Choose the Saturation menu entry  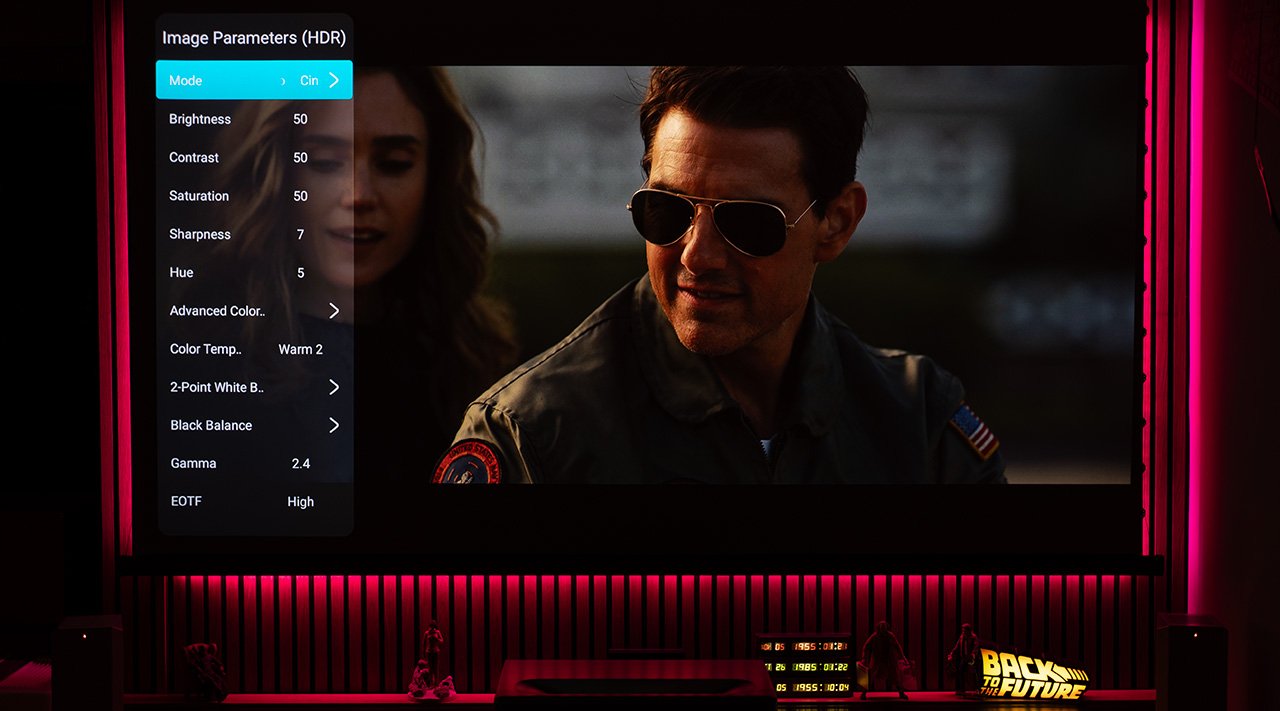click(199, 196)
